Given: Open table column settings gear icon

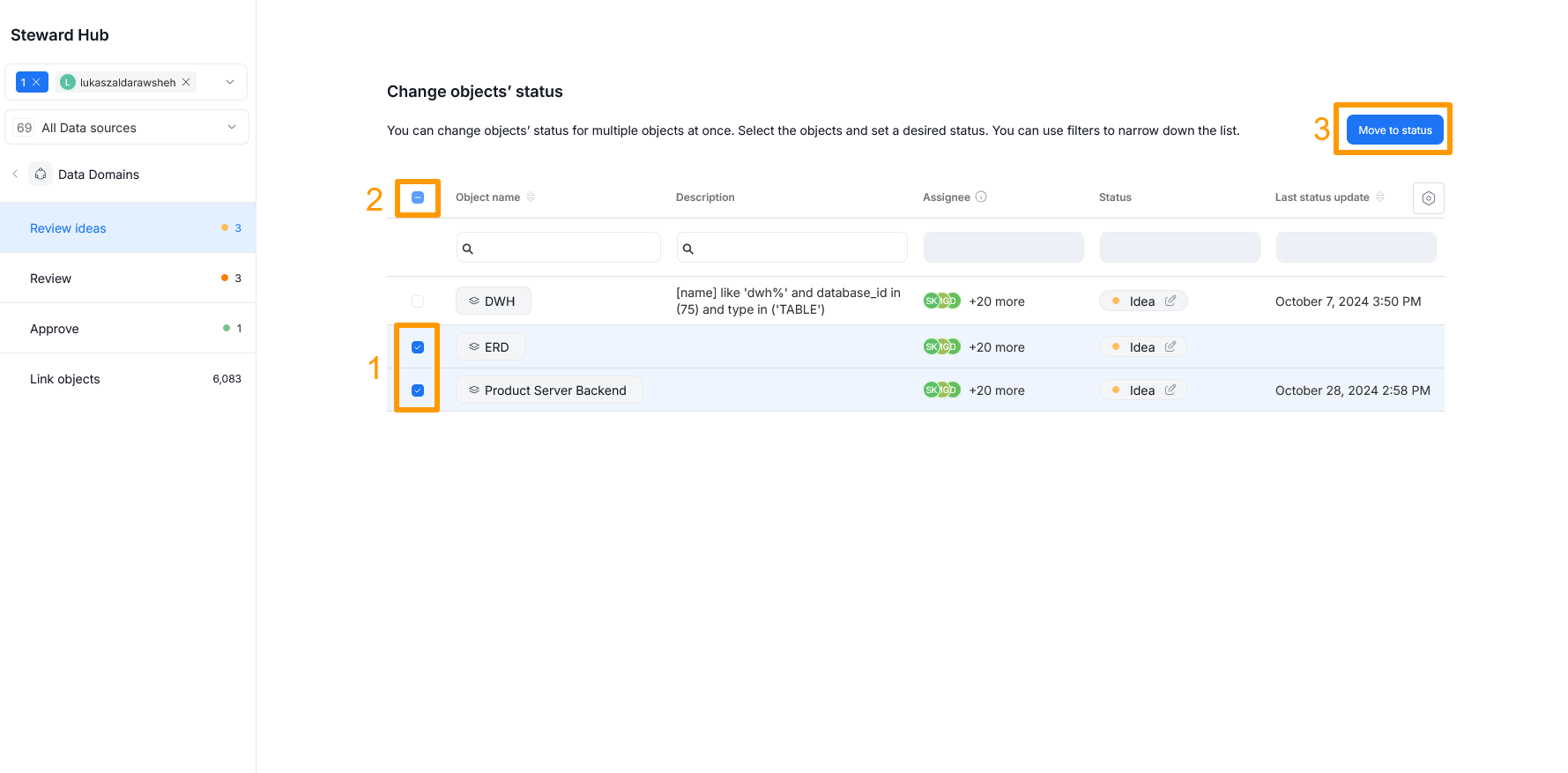Looking at the screenshot, I should point(1428,198).
